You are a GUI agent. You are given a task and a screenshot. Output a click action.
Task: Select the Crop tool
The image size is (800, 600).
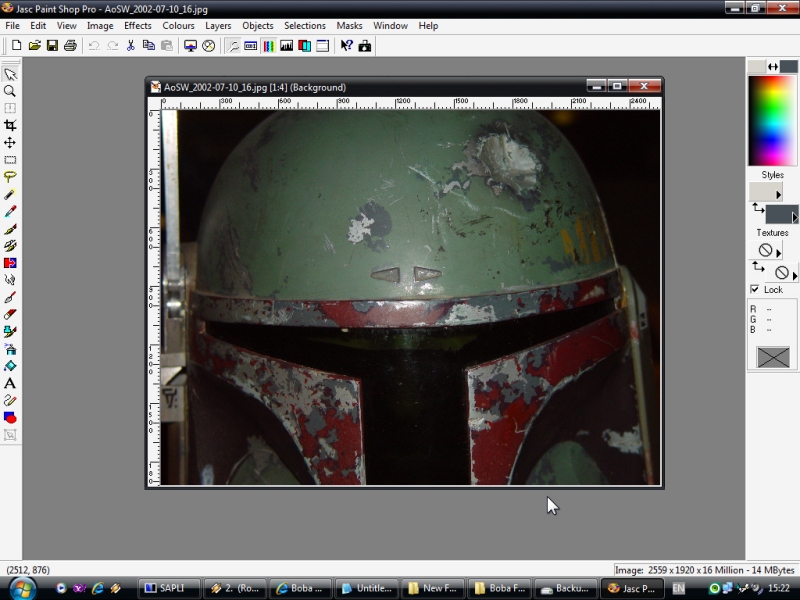[10, 126]
